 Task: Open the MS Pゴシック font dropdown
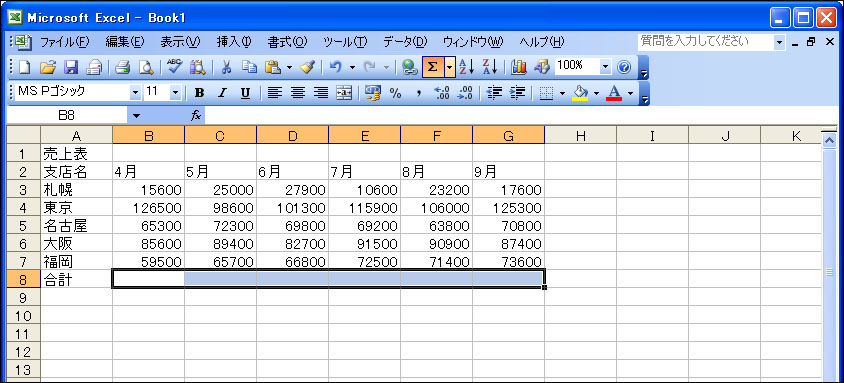(135, 93)
